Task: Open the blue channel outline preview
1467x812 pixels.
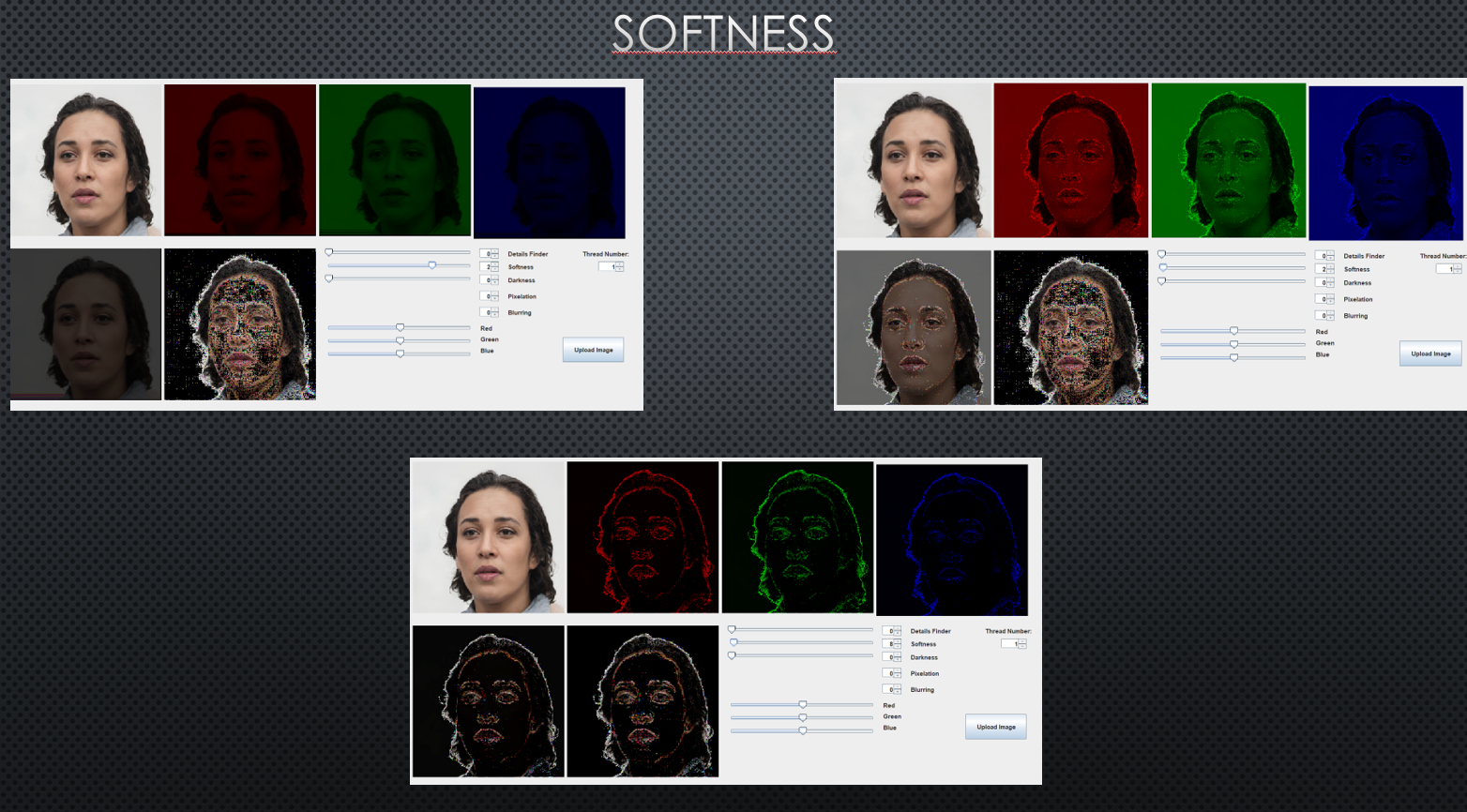Action: [952, 536]
